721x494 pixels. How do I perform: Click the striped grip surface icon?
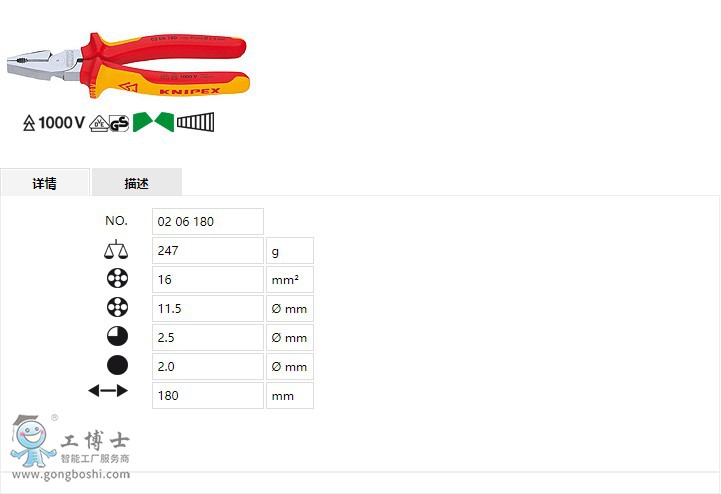195,122
